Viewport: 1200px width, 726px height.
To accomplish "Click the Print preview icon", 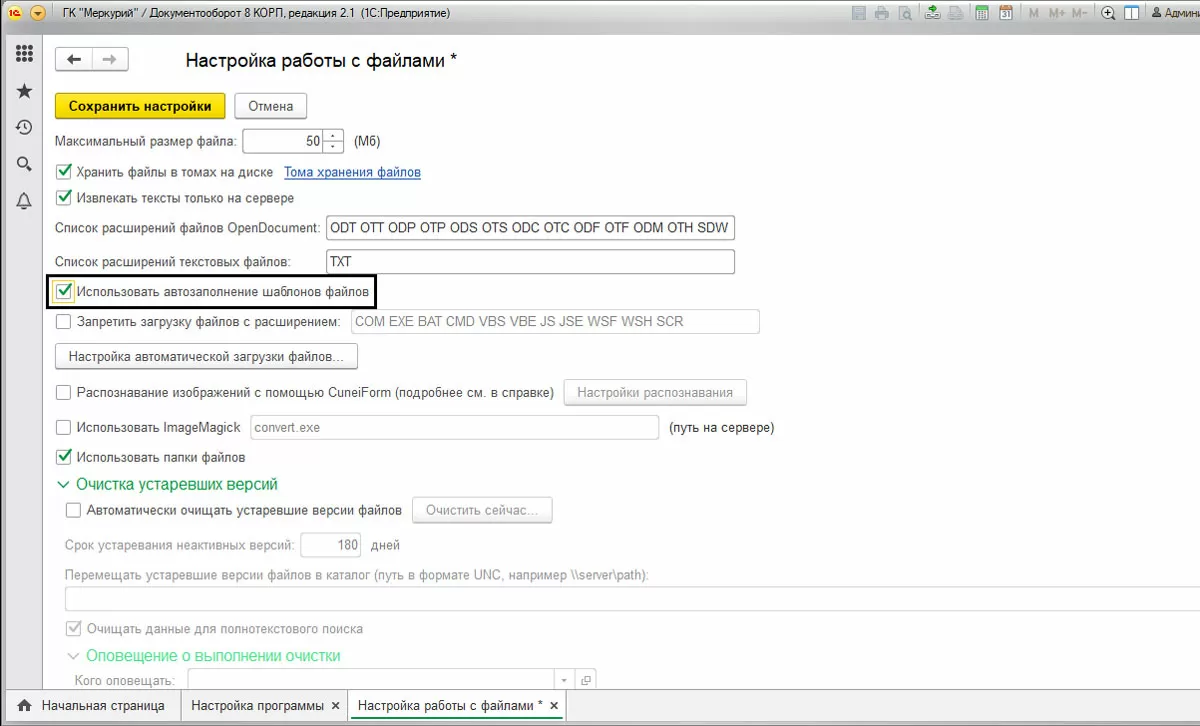I will (905, 13).
